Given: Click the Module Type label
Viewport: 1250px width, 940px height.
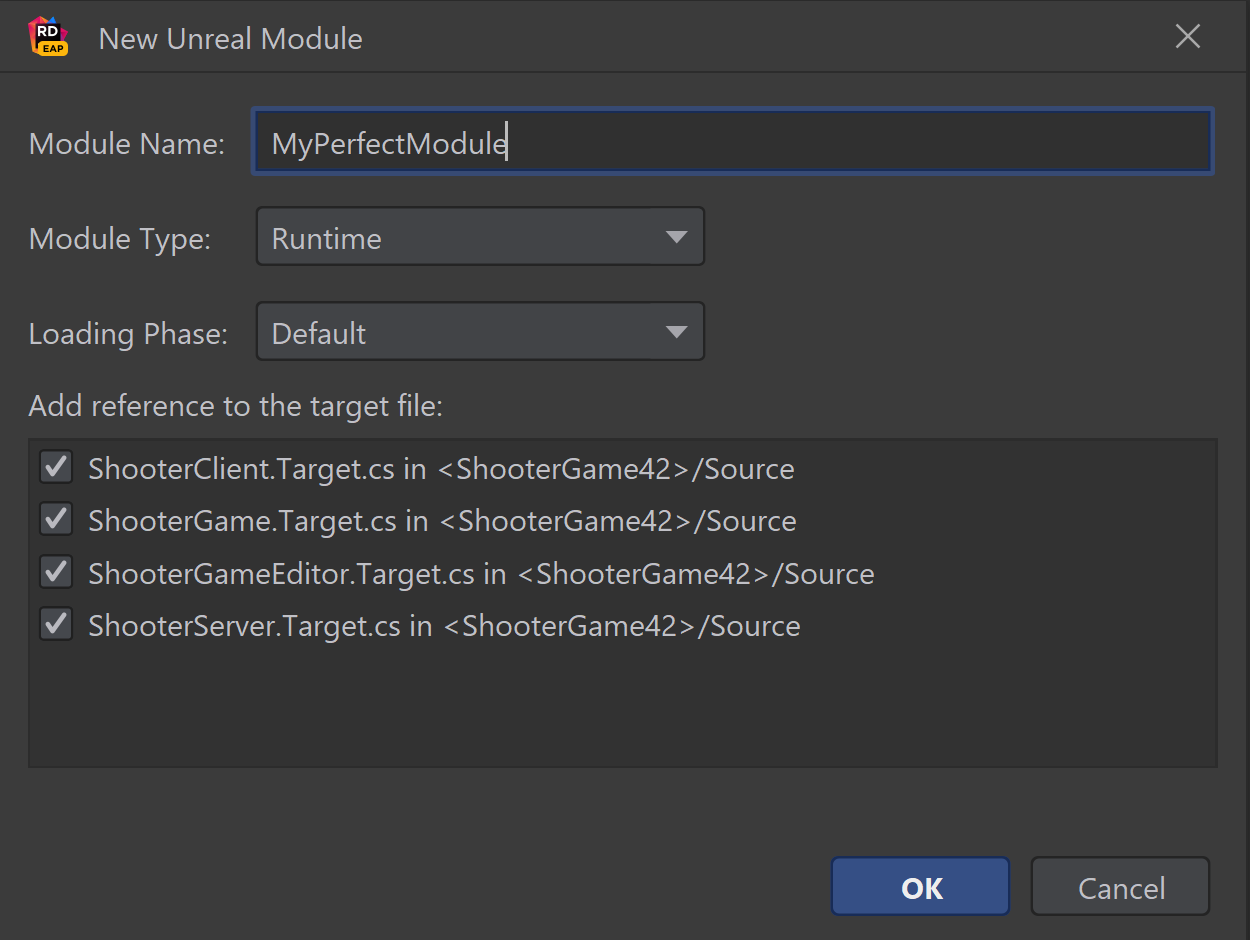Looking at the screenshot, I should pos(119,239).
